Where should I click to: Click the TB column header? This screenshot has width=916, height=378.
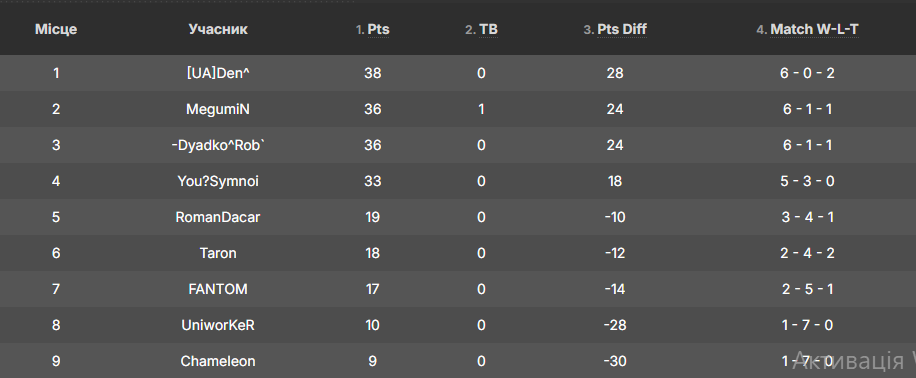point(488,29)
